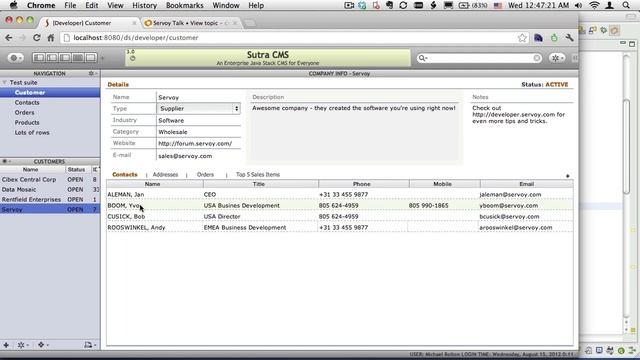The image size is (640, 360).
Task: Open the bottom filter options menu
Action: coord(43,345)
